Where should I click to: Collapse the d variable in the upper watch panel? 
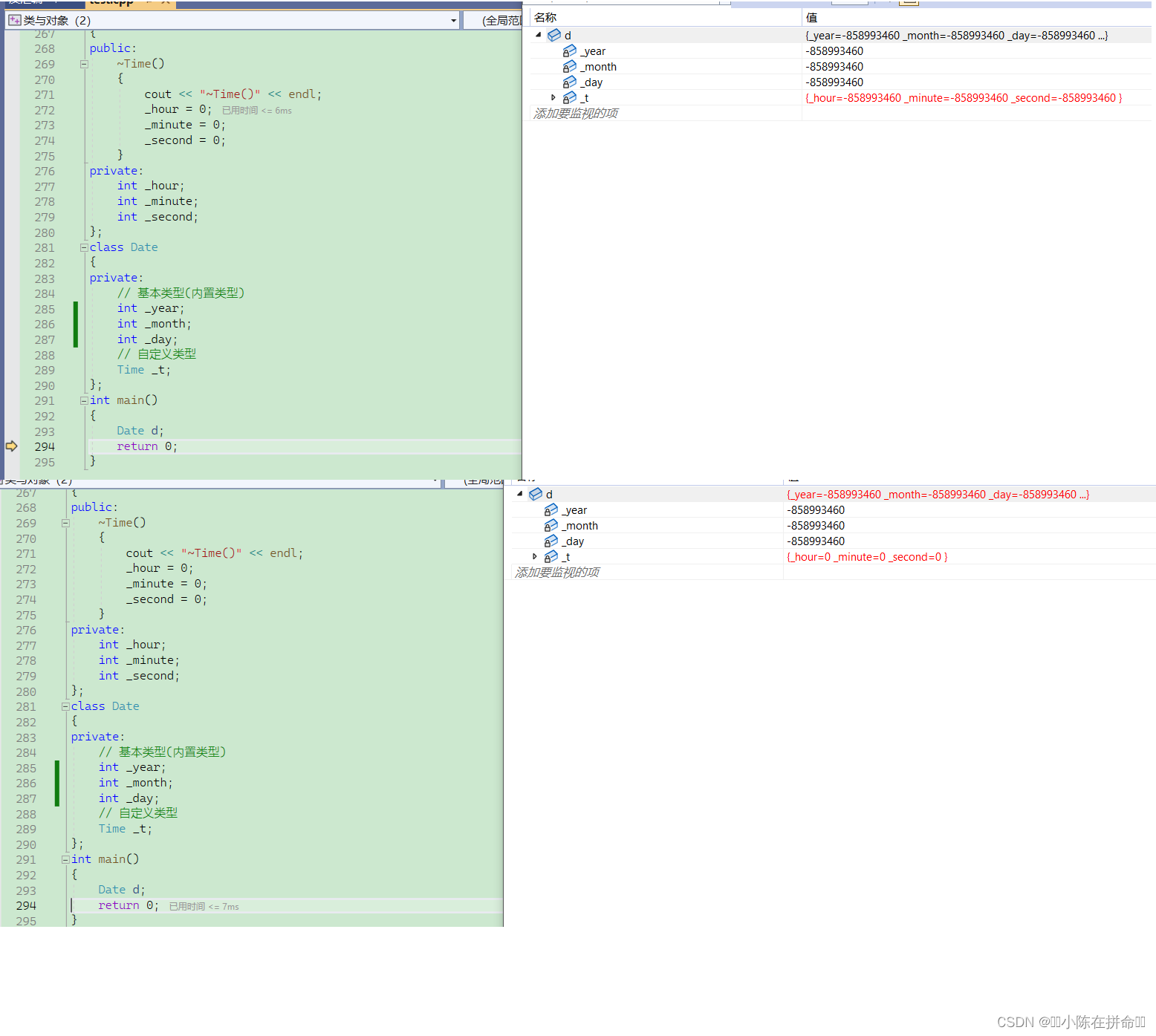tap(539, 35)
